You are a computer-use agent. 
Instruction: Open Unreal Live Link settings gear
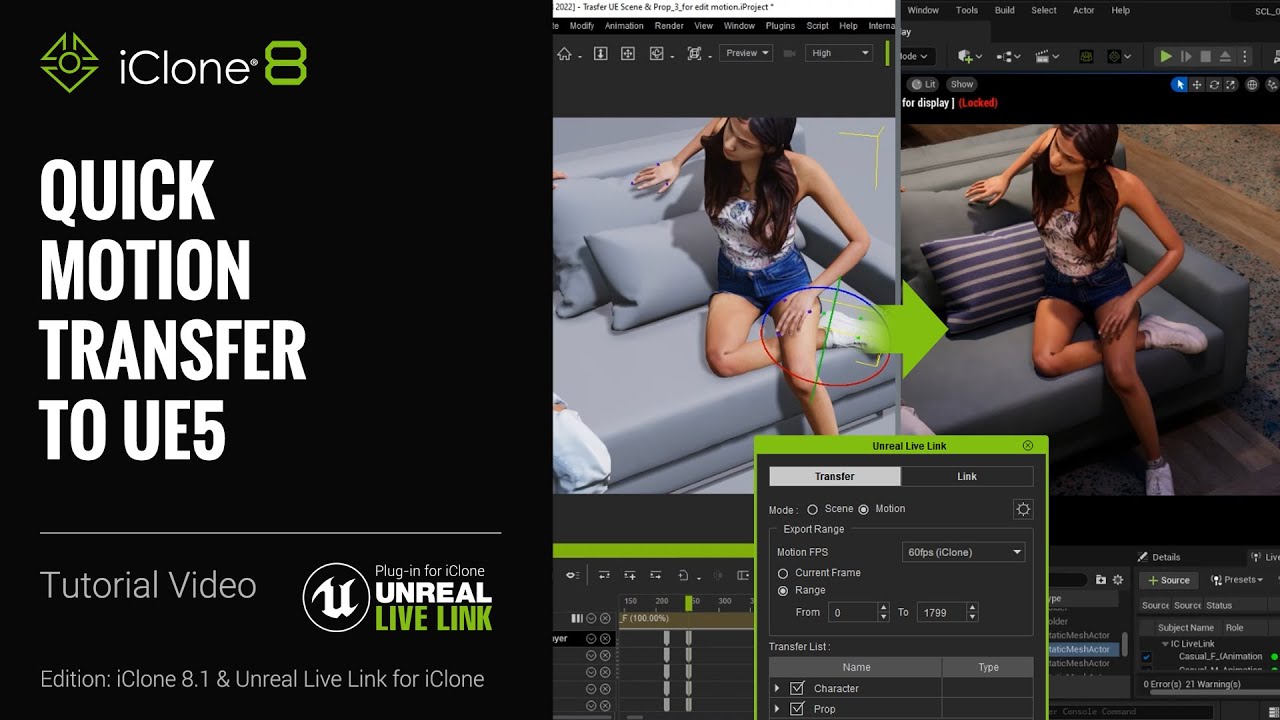[x=1023, y=509]
